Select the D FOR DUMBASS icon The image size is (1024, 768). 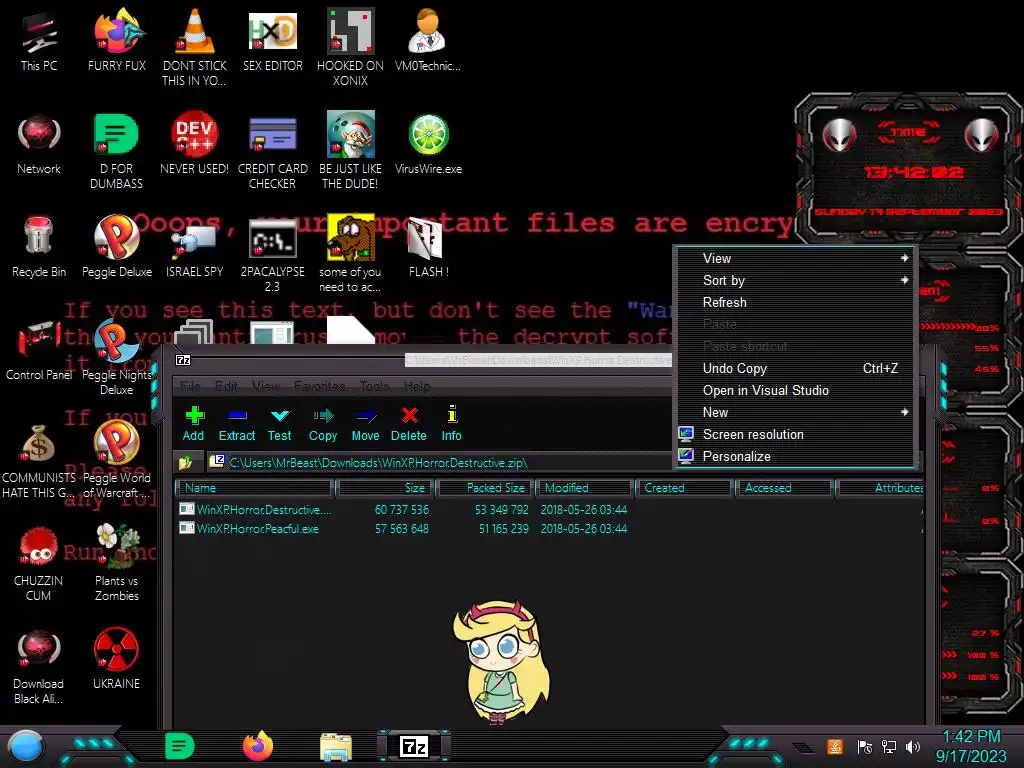tap(116, 152)
